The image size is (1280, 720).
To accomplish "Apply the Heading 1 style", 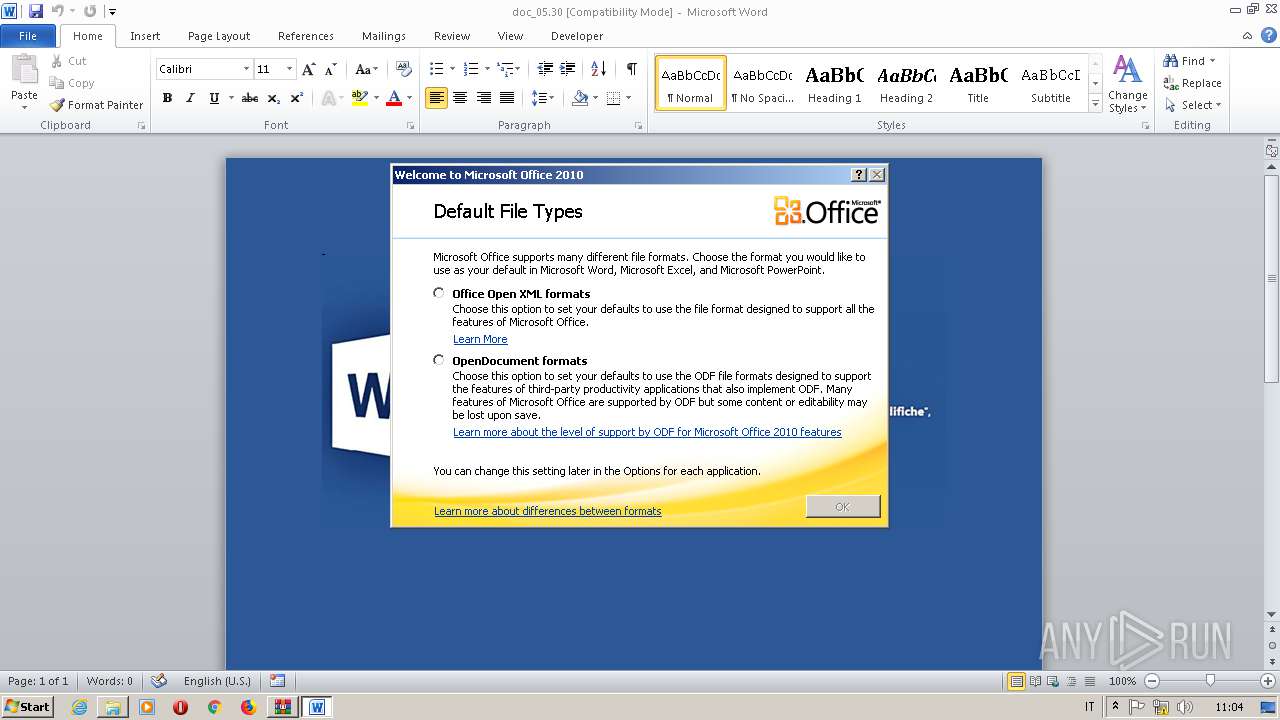I will click(x=835, y=83).
